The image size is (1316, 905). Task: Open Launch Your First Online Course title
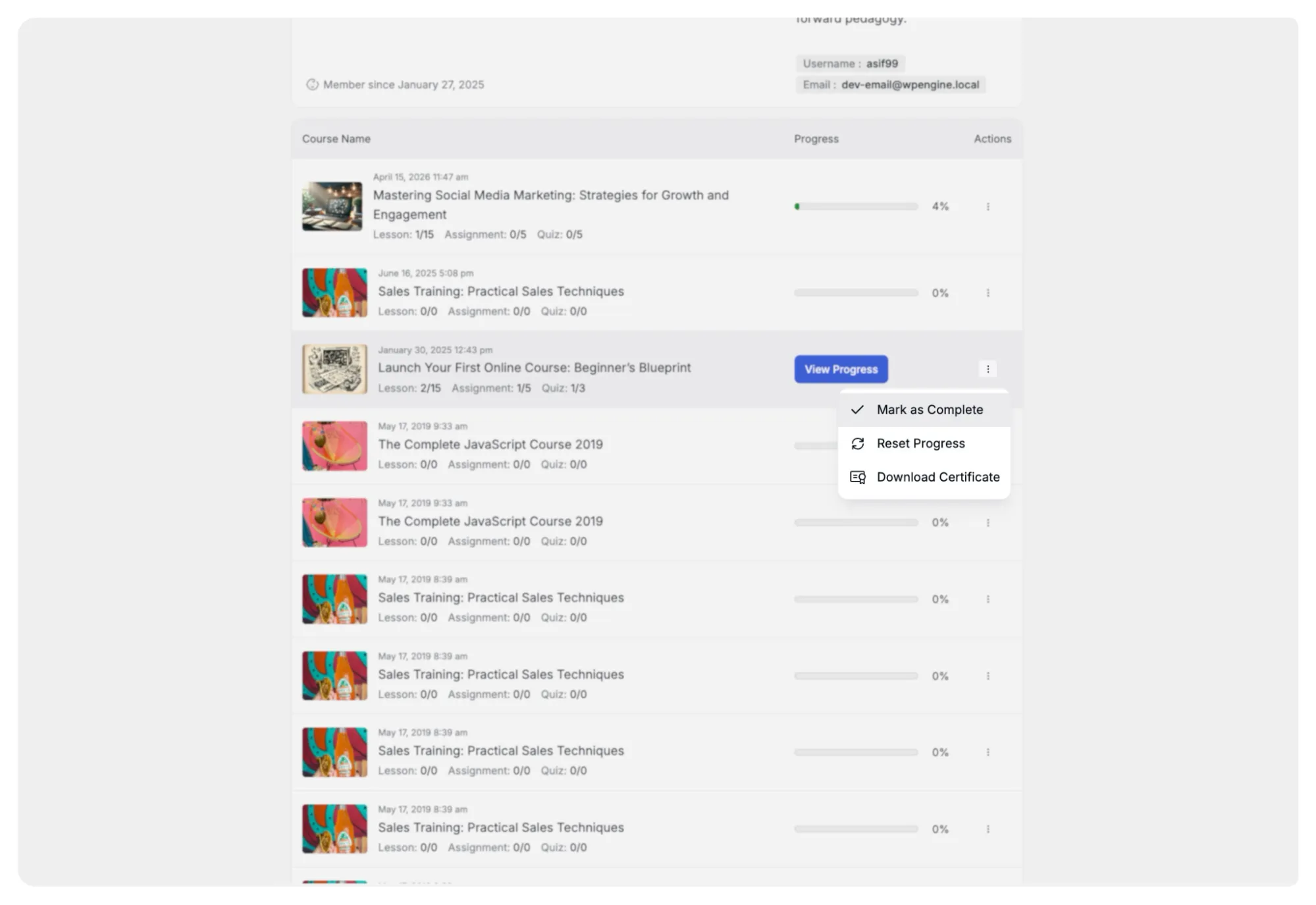tap(534, 368)
